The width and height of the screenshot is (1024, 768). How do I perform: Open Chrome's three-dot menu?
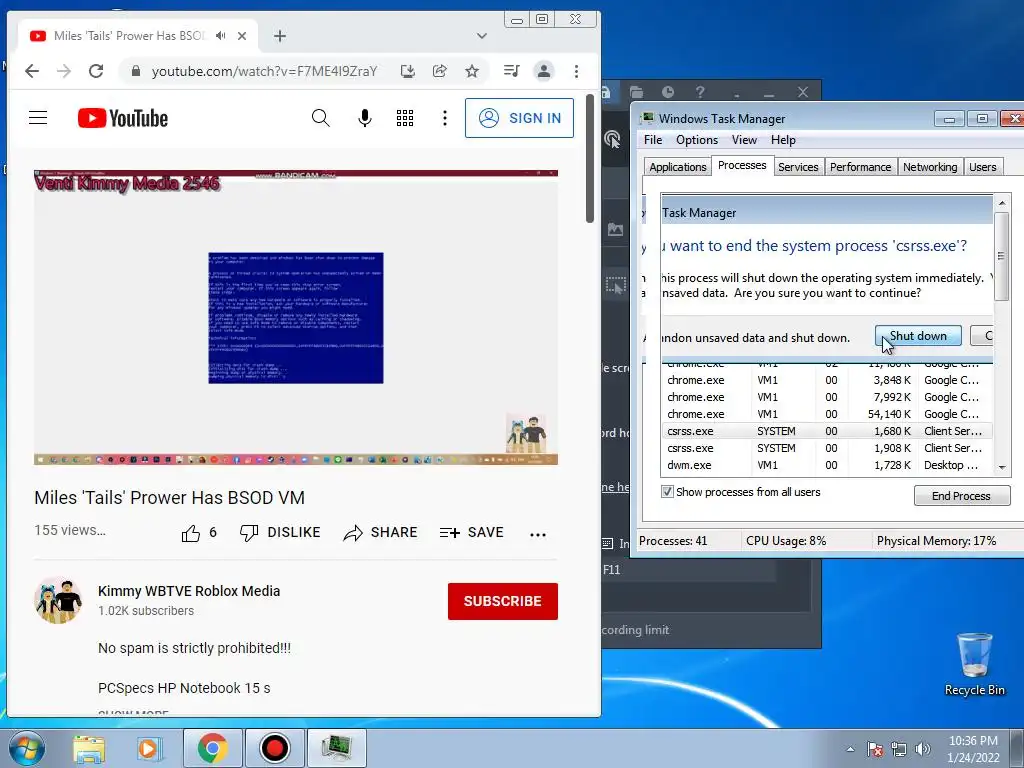click(x=576, y=71)
